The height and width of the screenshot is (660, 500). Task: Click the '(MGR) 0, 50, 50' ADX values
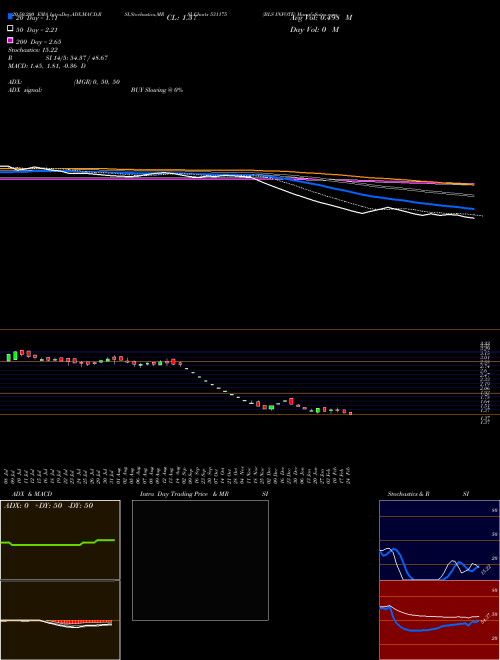(x=97, y=82)
